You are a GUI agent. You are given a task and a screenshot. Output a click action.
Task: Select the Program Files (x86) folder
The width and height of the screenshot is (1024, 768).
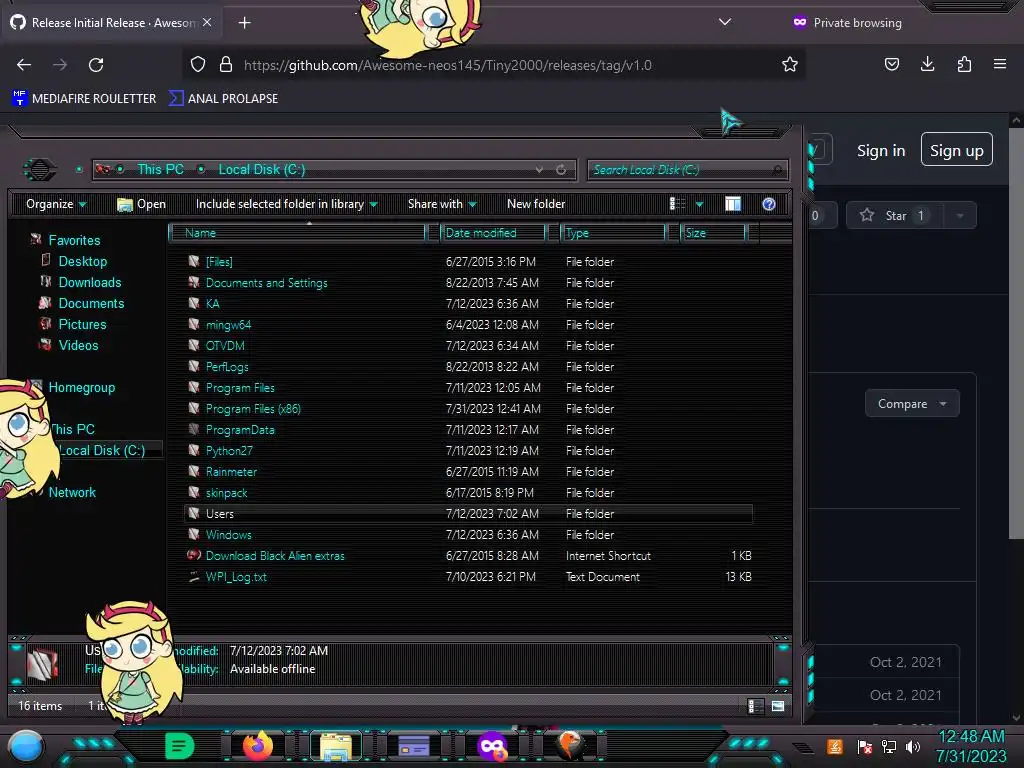(x=253, y=409)
